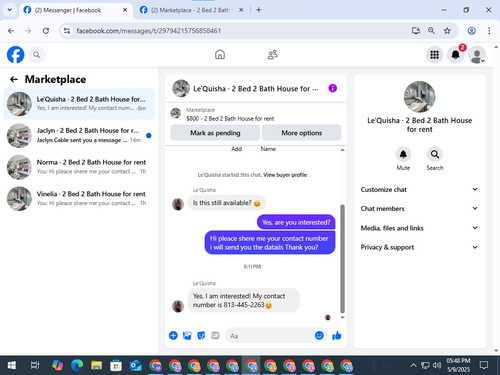Open Jaclyn conversation in list
Screen dimensions: 500x375
pos(79,135)
